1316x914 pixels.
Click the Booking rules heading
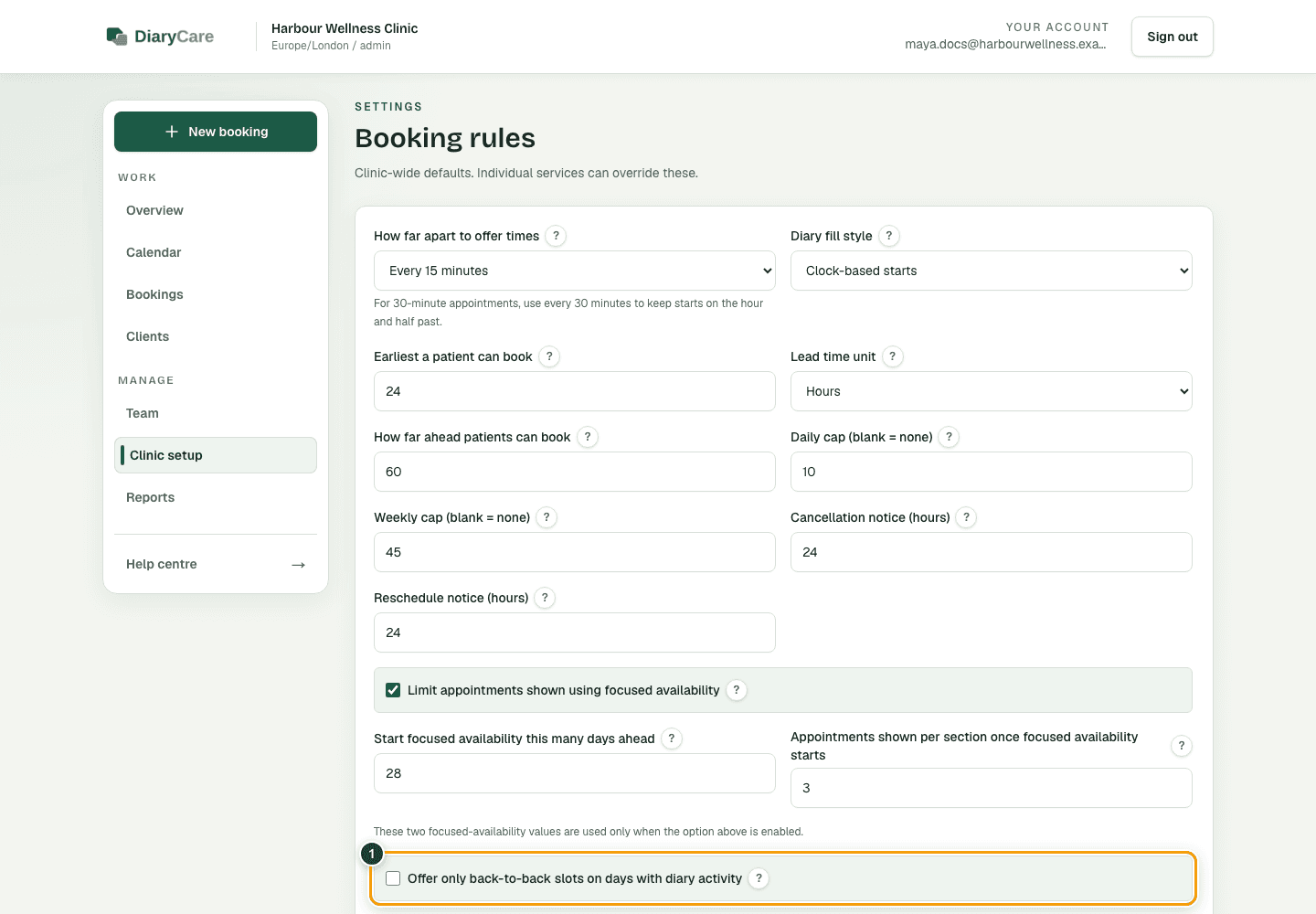[445, 138]
